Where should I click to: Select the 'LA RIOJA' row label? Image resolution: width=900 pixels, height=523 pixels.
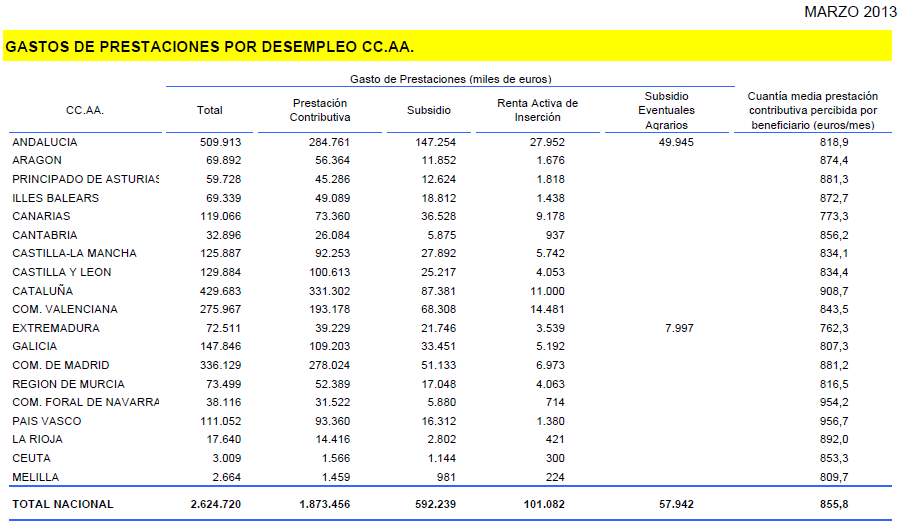[37, 439]
